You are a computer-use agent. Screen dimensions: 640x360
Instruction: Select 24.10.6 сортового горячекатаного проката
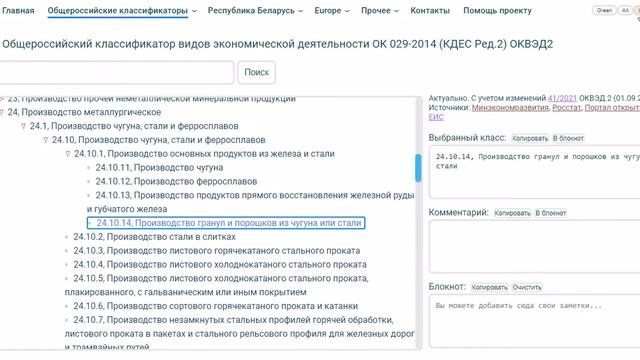pyautogui.click(x=216, y=306)
